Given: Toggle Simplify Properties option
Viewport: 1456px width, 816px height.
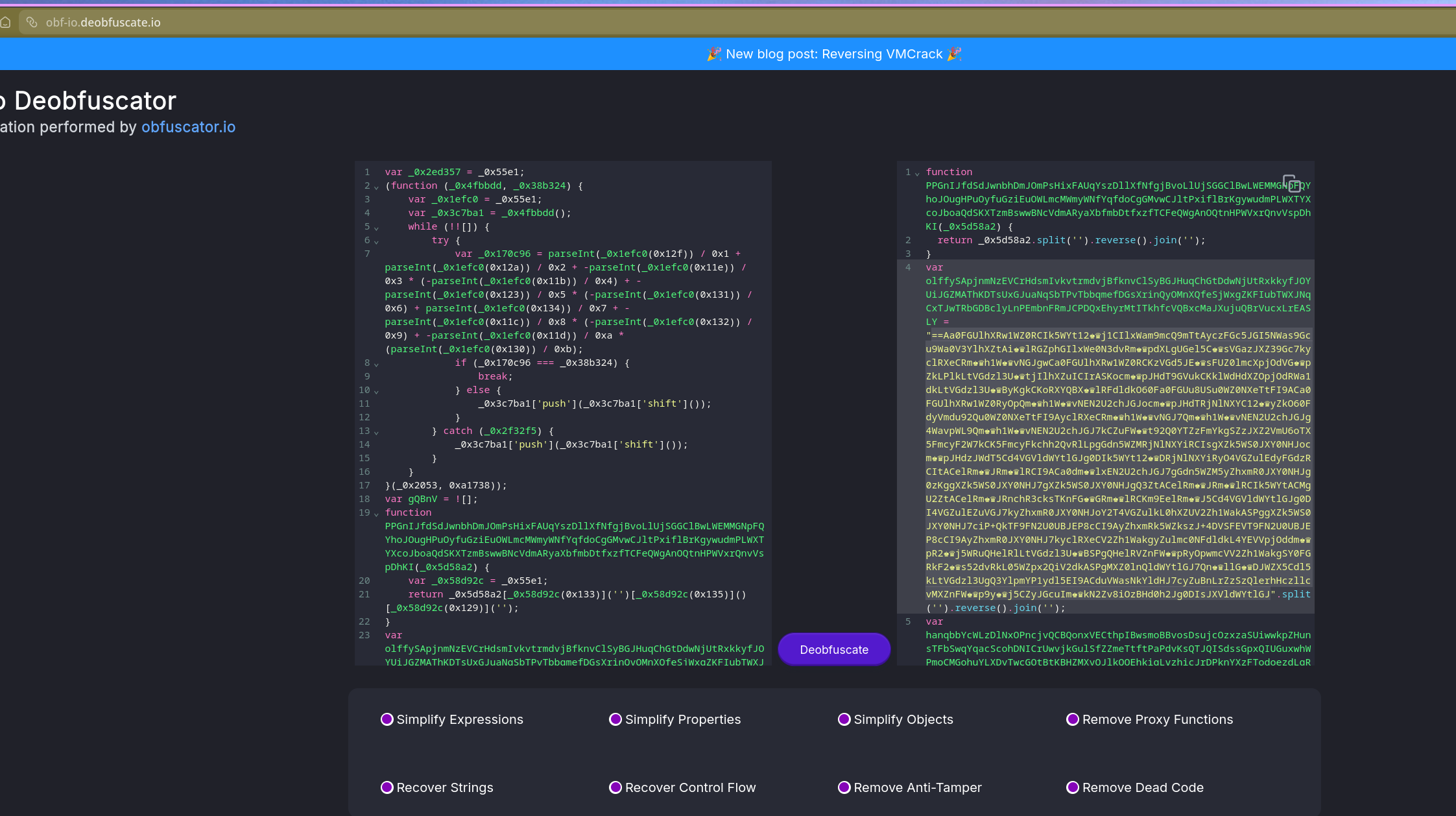Looking at the screenshot, I should point(615,719).
